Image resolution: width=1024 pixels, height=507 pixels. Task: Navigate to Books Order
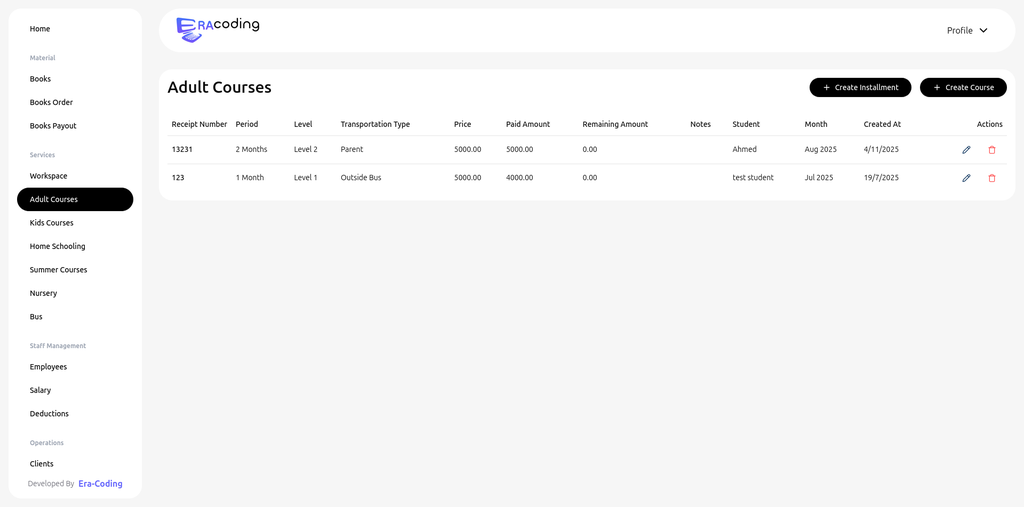(51, 102)
